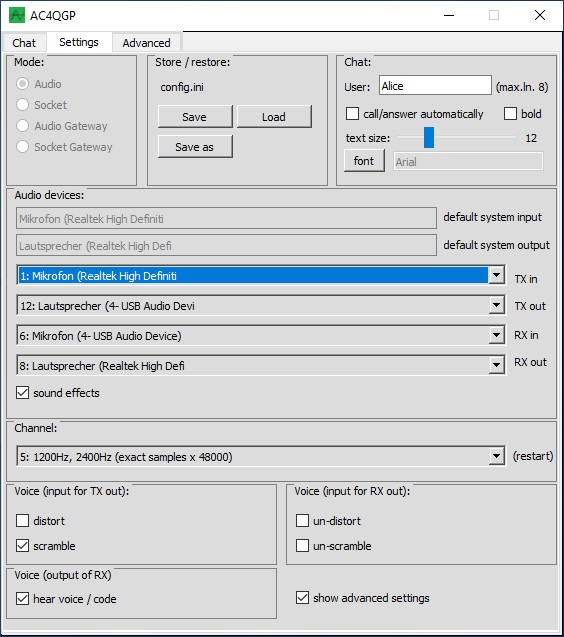Click the Load button
The height and width of the screenshot is (637, 564).
tap(274, 117)
